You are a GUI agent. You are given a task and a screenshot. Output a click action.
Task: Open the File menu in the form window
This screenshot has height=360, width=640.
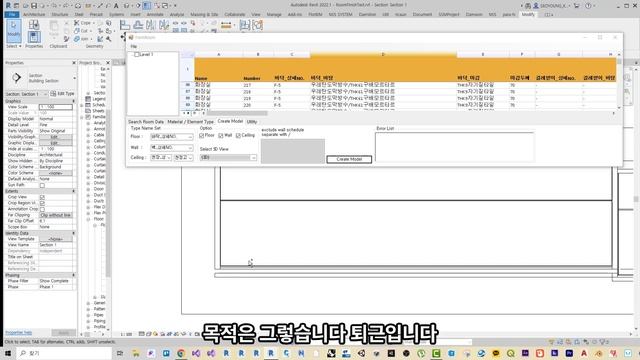click(133, 47)
